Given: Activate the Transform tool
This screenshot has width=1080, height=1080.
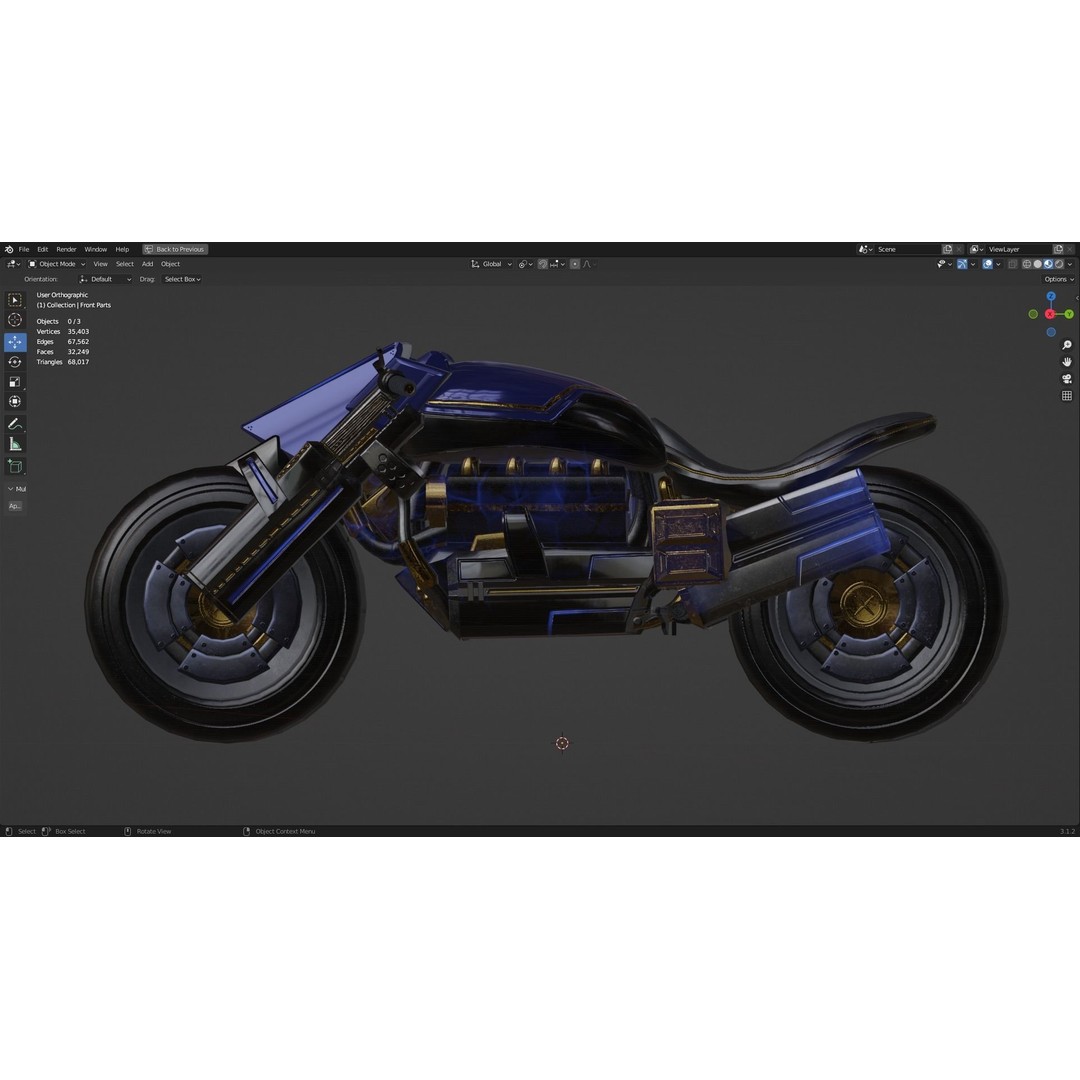Looking at the screenshot, I should pyautogui.click(x=14, y=402).
